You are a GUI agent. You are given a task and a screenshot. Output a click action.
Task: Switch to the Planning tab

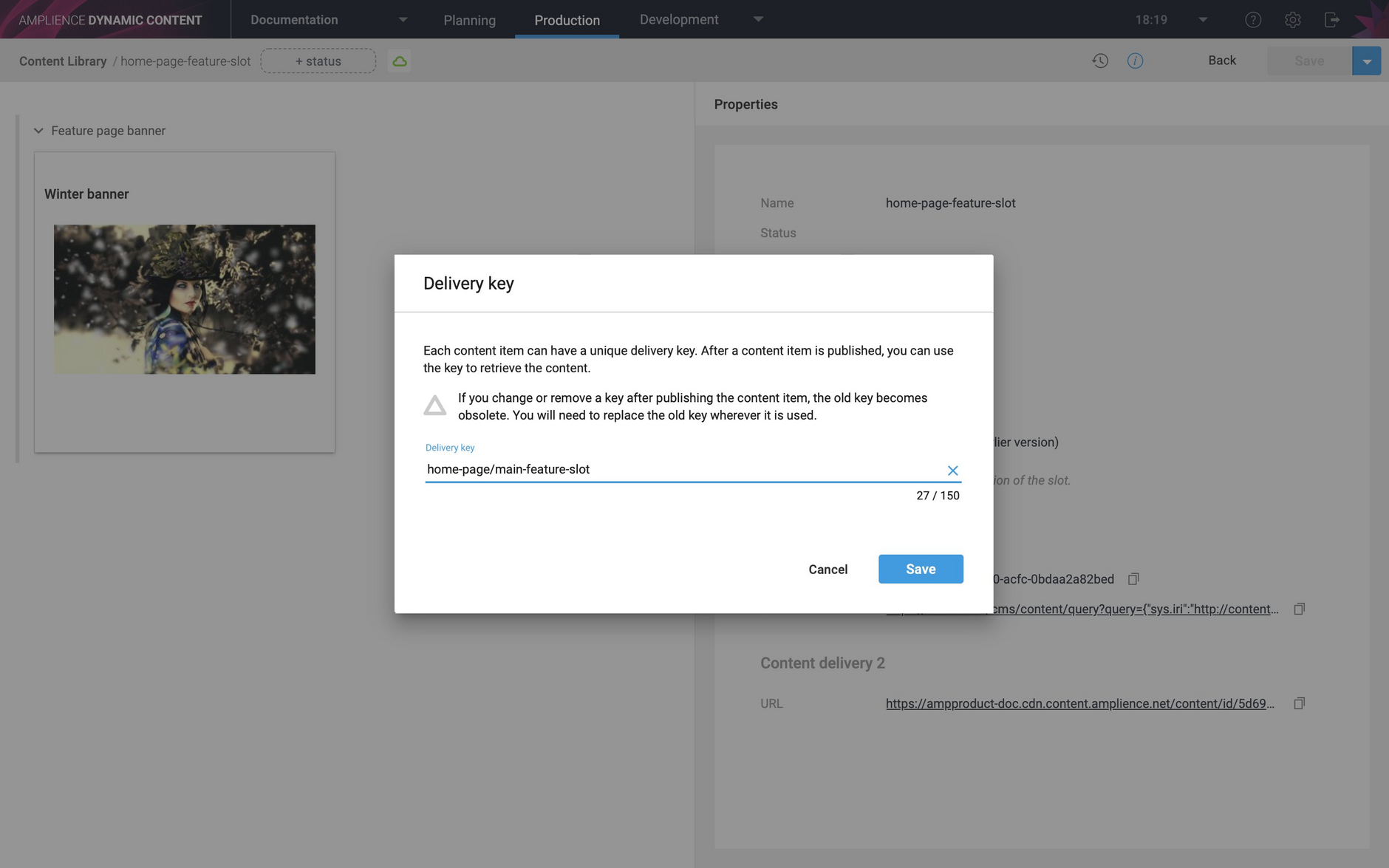pyautogui.click(x=469, y=20)
